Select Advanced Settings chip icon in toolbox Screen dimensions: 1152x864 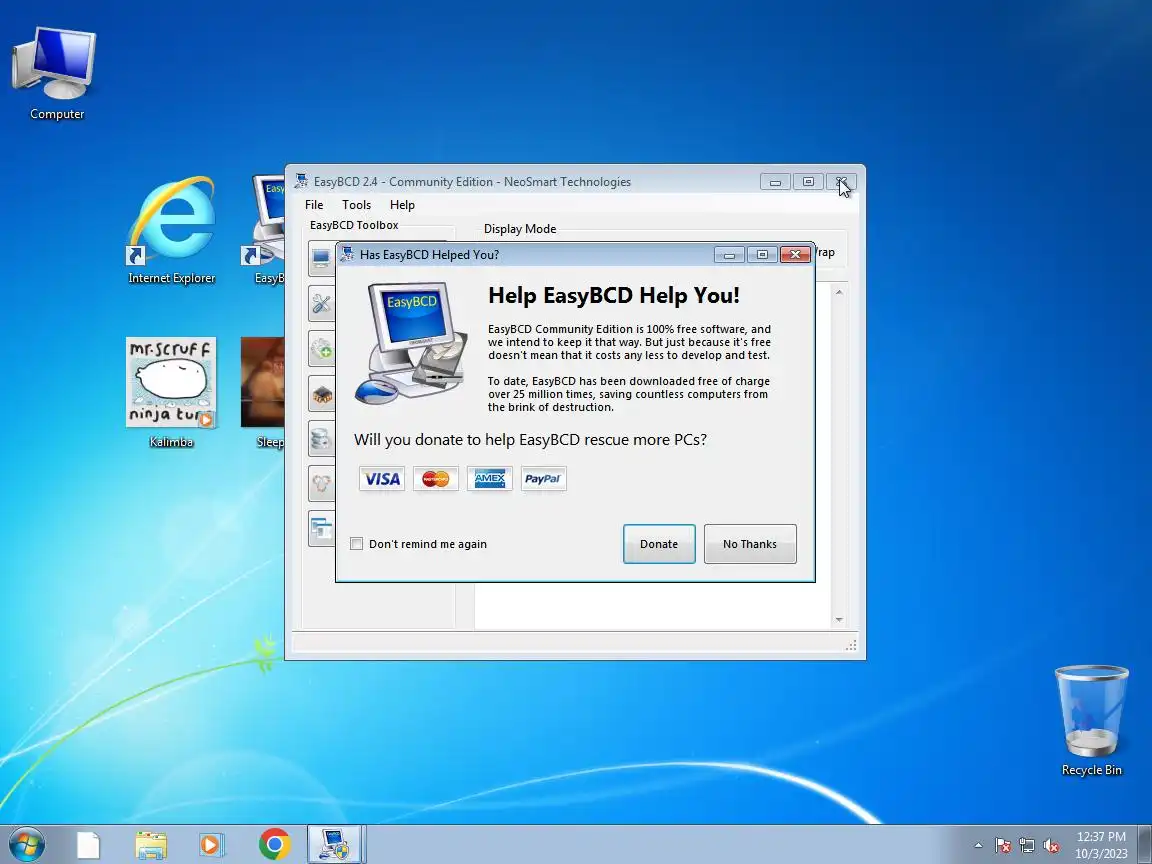coord(322,394)
